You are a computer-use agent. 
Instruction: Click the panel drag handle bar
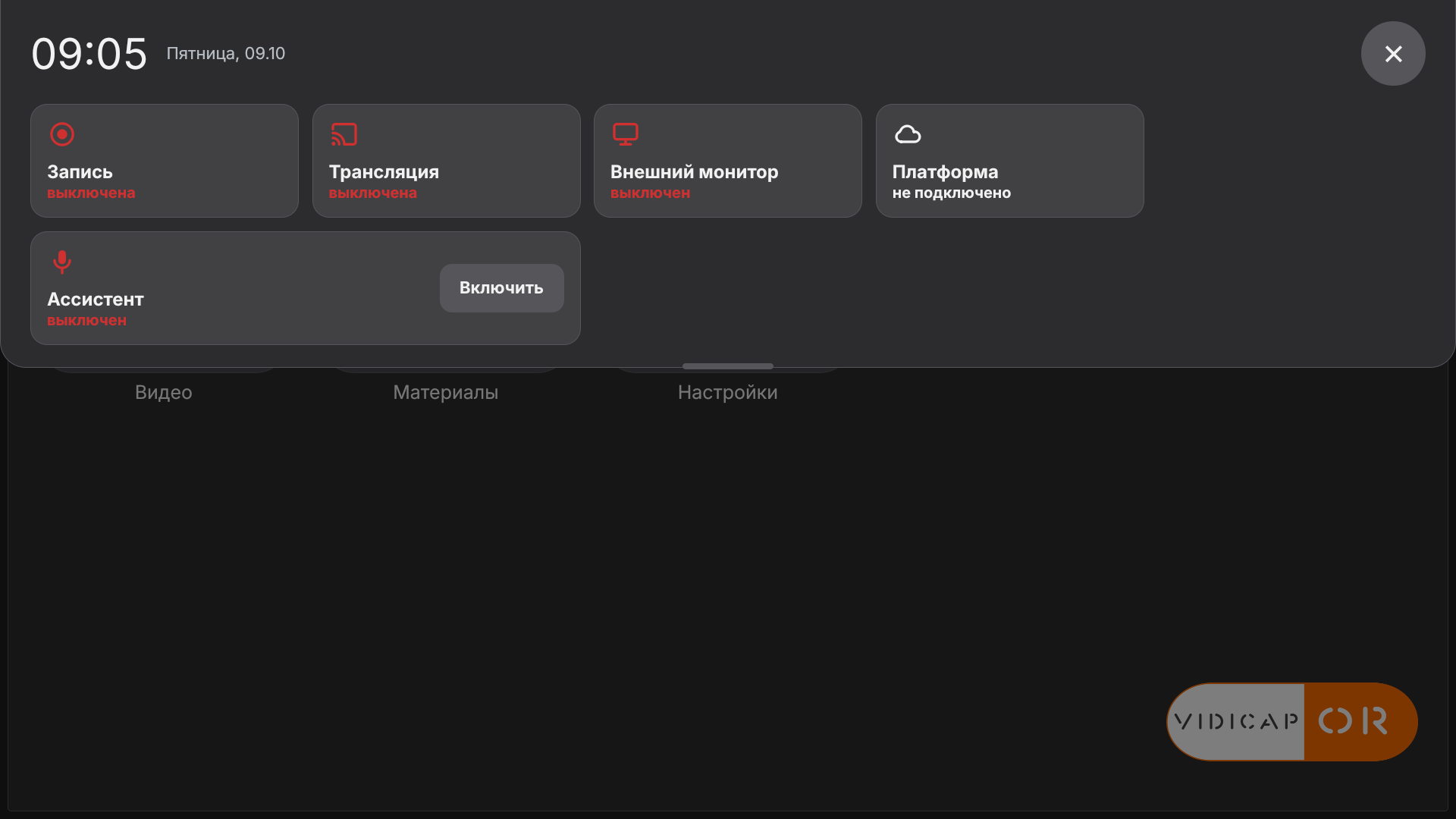pyautogui.click(x=728, y=366)
